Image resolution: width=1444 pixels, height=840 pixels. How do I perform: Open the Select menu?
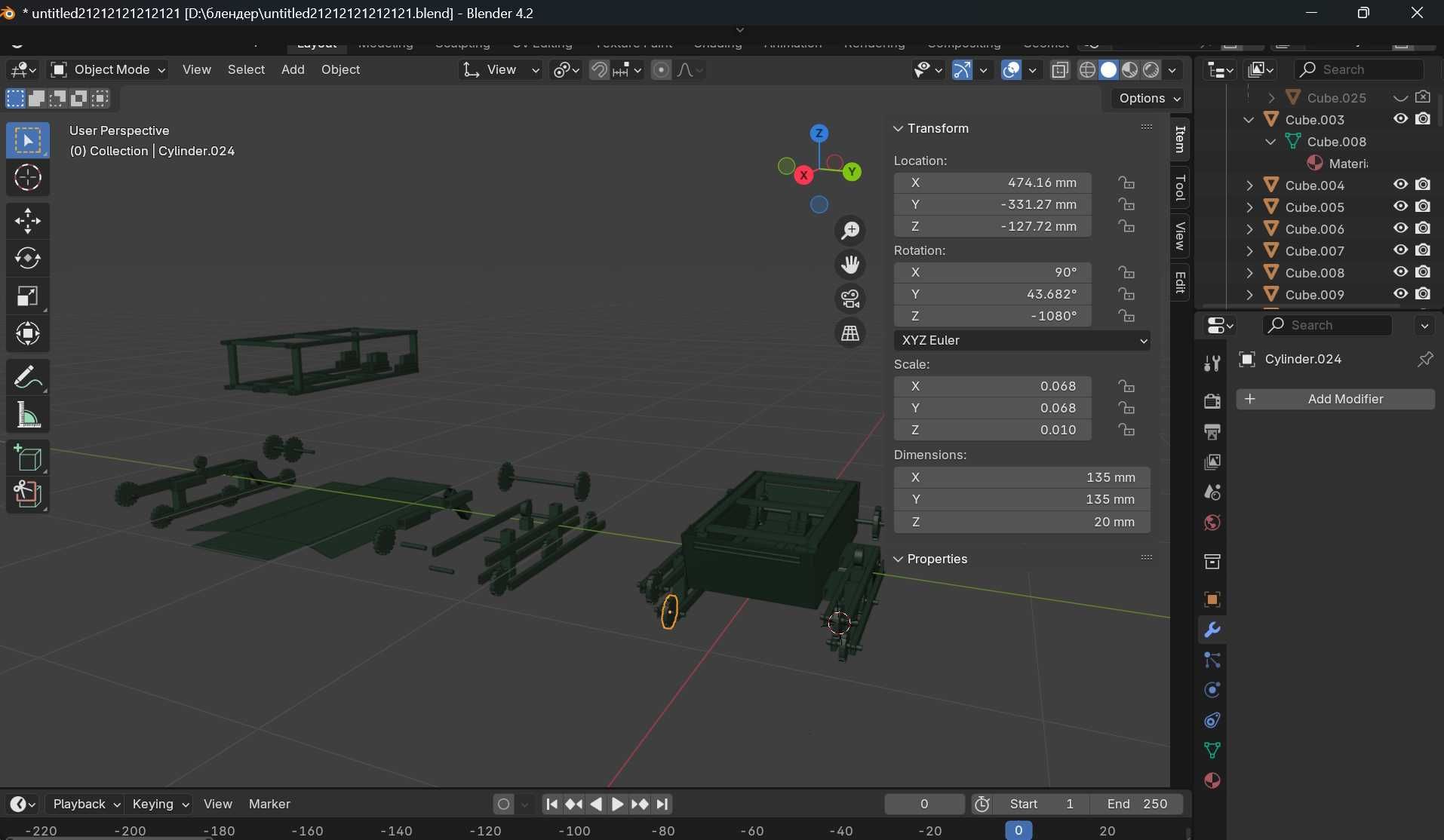(x=246, y=69)
